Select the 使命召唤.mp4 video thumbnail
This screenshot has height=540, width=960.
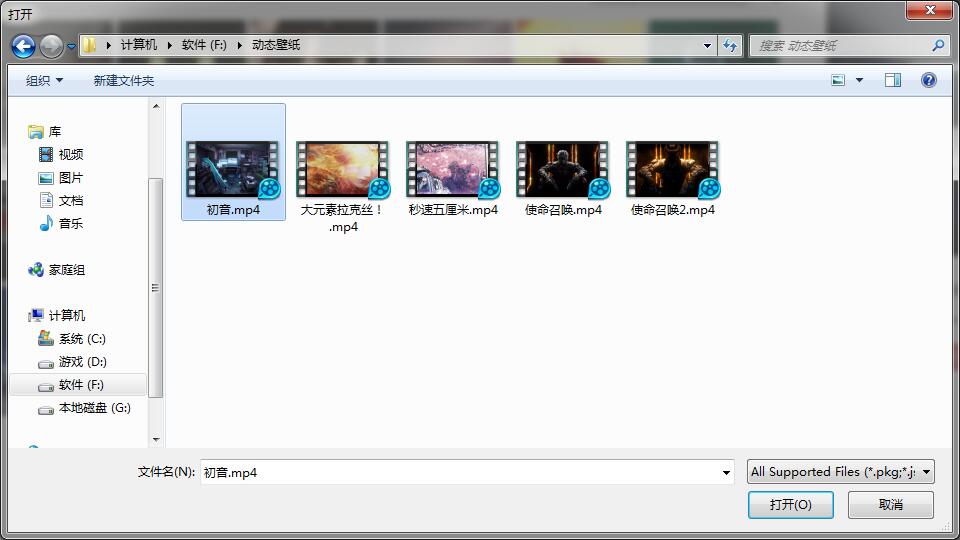[563, 170]
